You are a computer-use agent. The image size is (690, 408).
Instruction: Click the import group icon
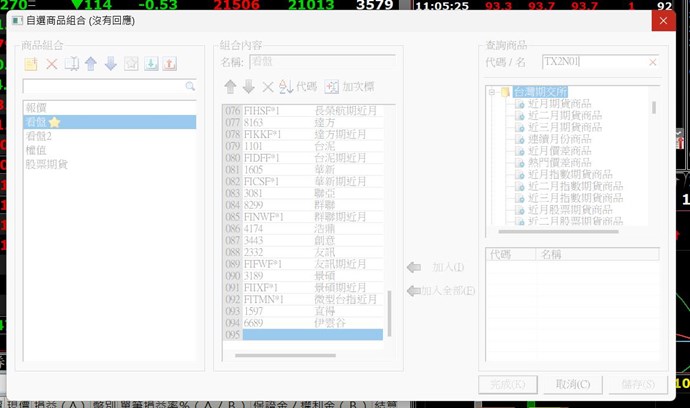click(150, 64)
